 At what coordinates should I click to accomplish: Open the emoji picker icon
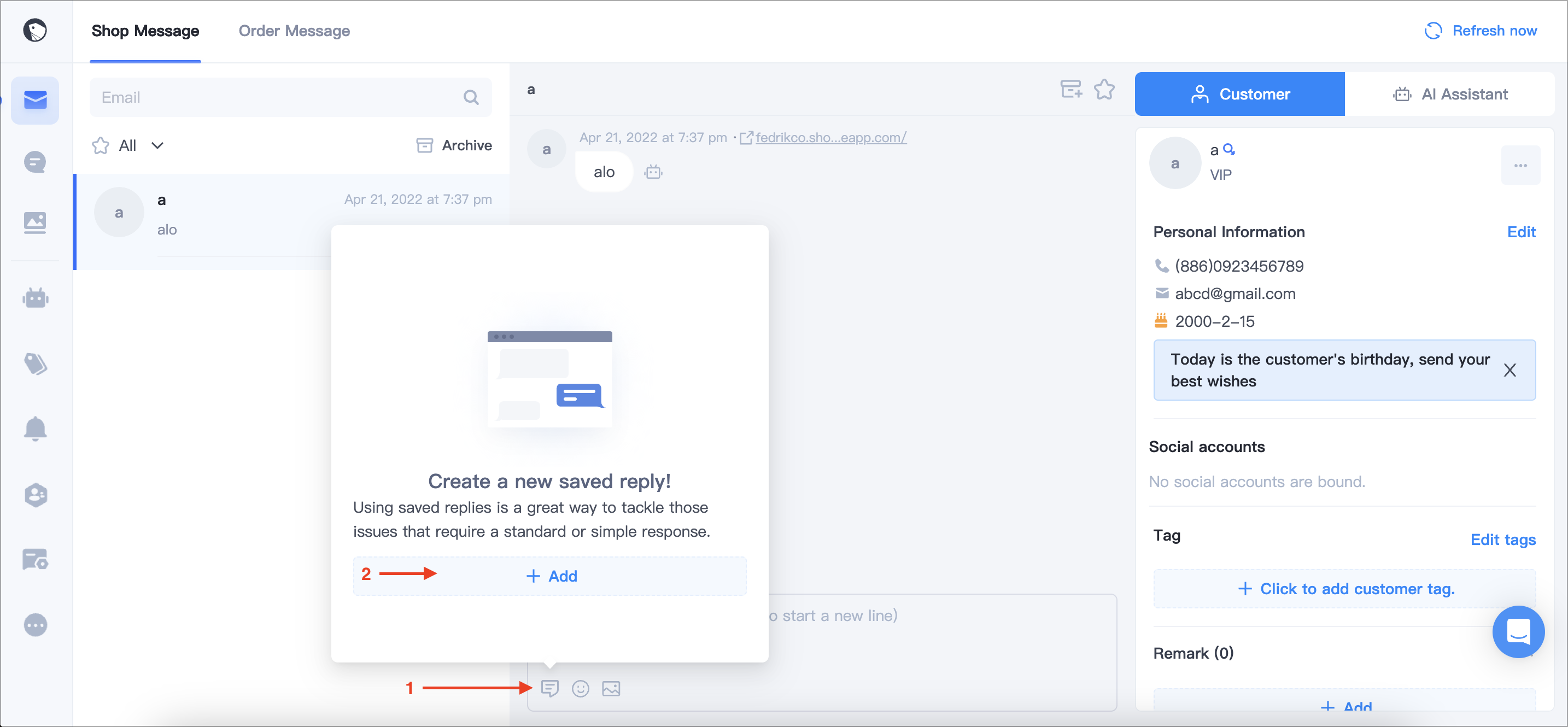(581, 689)
